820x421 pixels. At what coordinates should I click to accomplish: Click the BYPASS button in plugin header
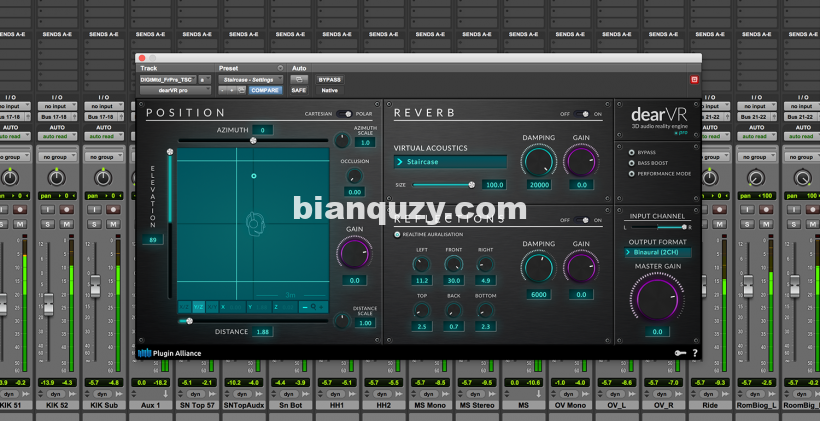(x=329, y=79)
